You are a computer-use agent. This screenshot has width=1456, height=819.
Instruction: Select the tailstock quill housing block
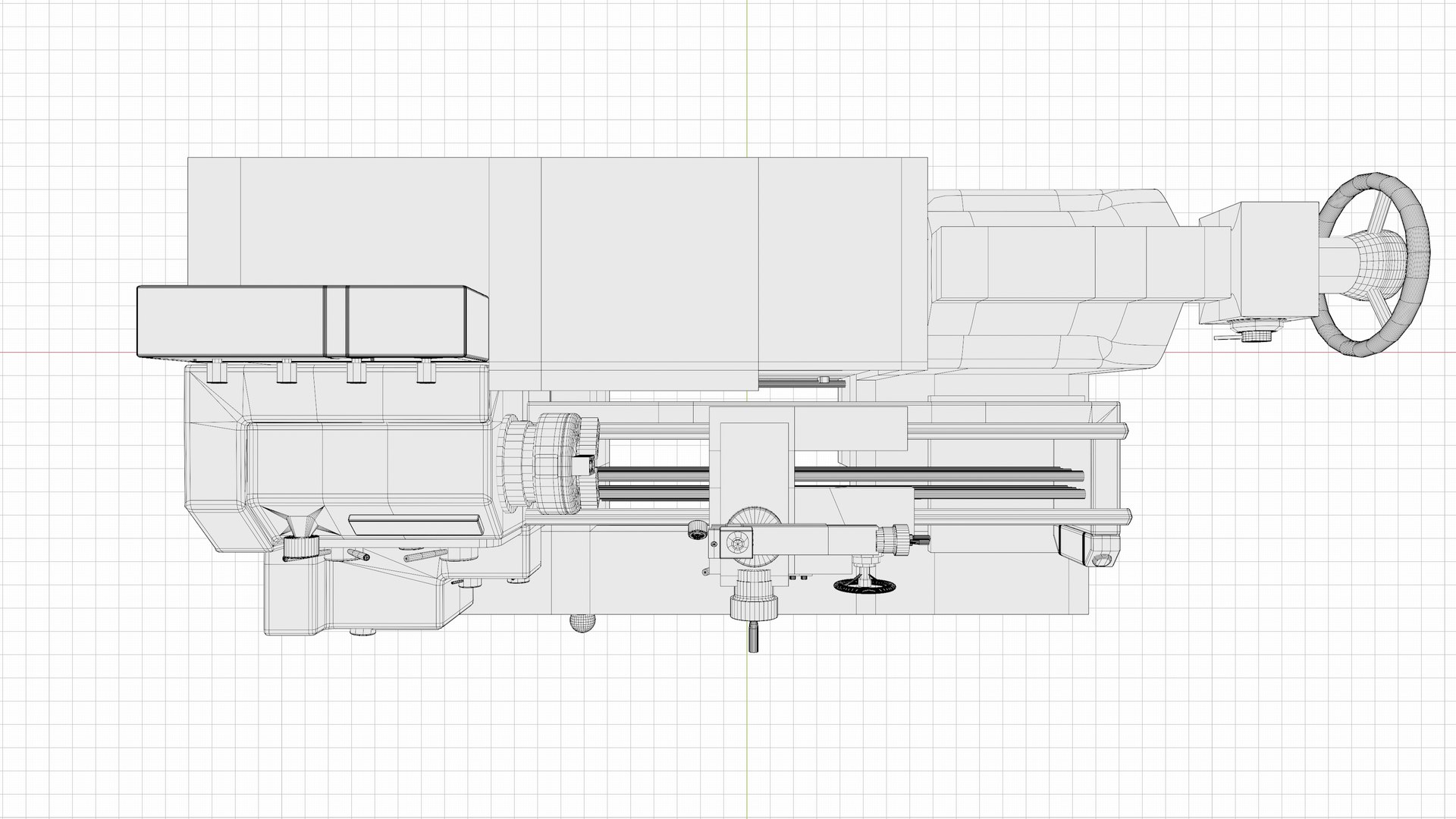click(x=1259, y=262)
